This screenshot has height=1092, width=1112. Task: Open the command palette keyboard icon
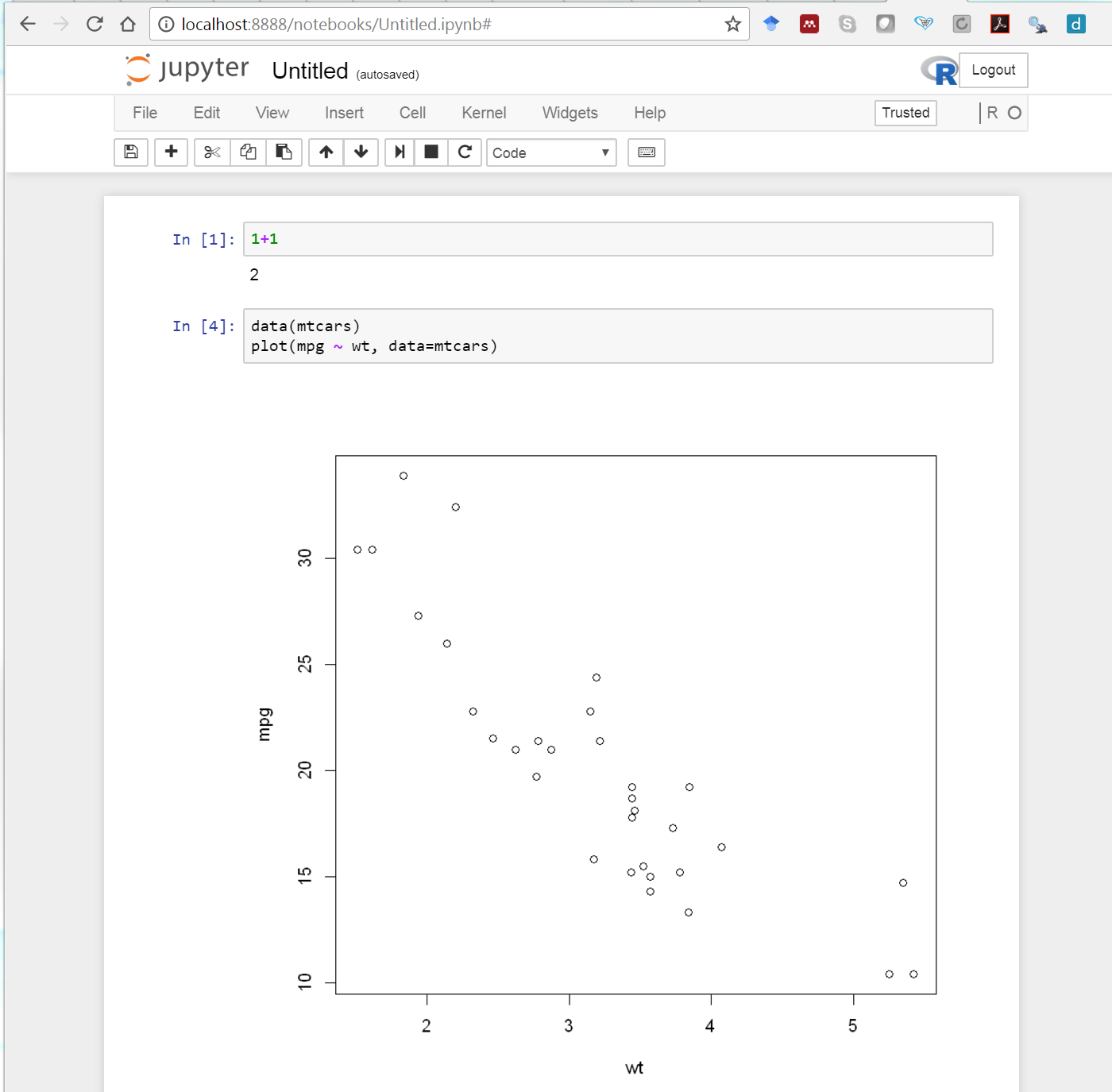point(647,152)
